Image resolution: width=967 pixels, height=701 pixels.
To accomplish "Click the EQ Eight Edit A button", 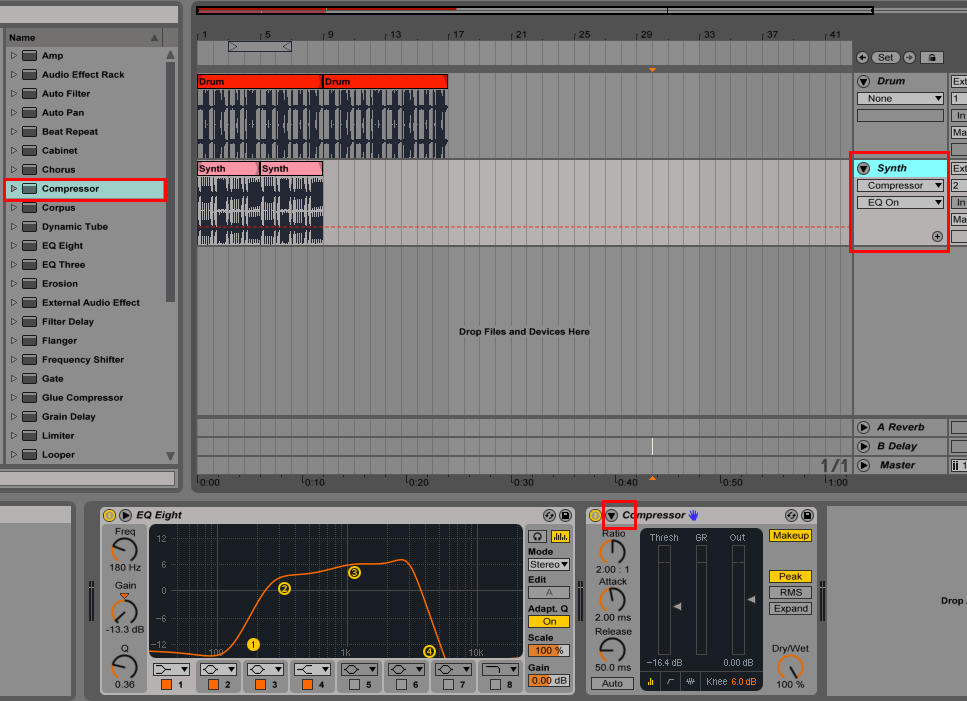I will tap(549, 592).
